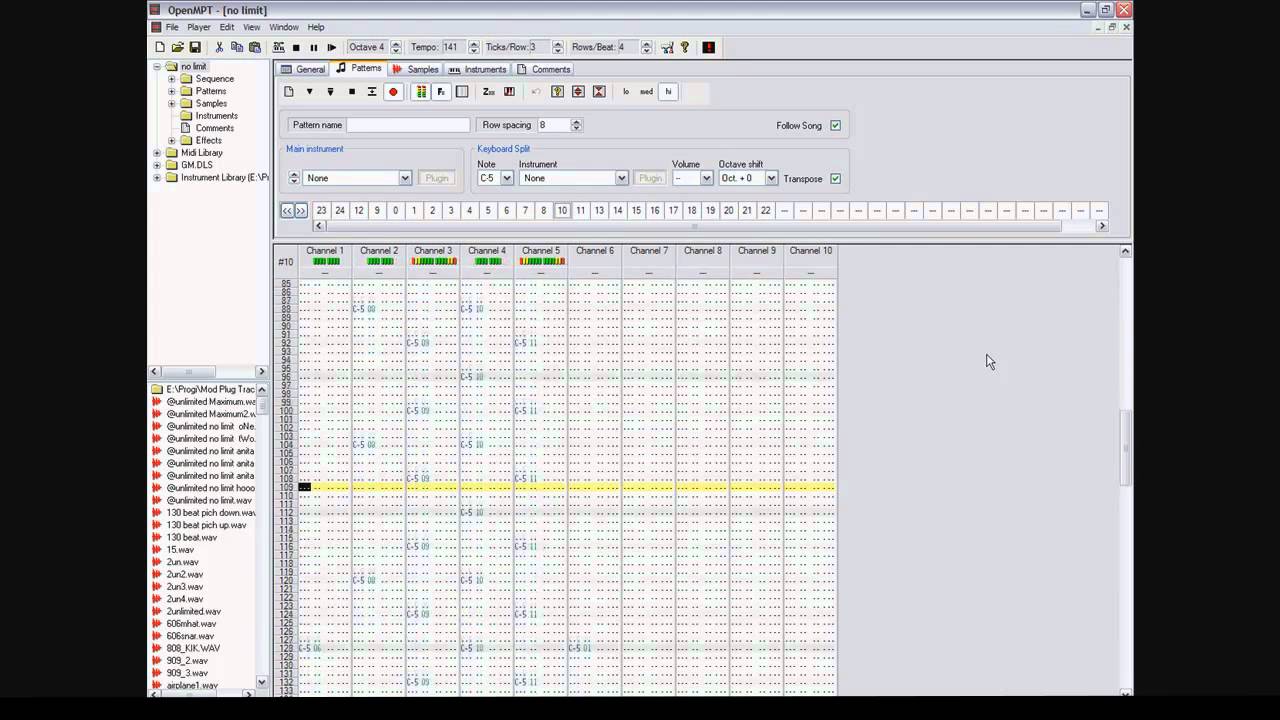Viewport: 1280px width, 720px height.
Task: Click the MIDI record icon in main toolbar
Action: [278, 47]
